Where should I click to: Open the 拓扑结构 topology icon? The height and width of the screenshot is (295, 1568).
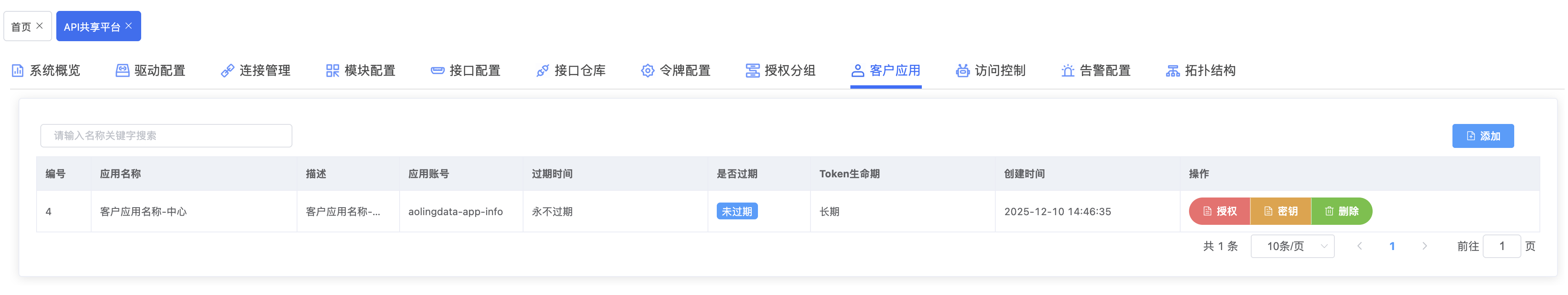(x=1172, y=71)
